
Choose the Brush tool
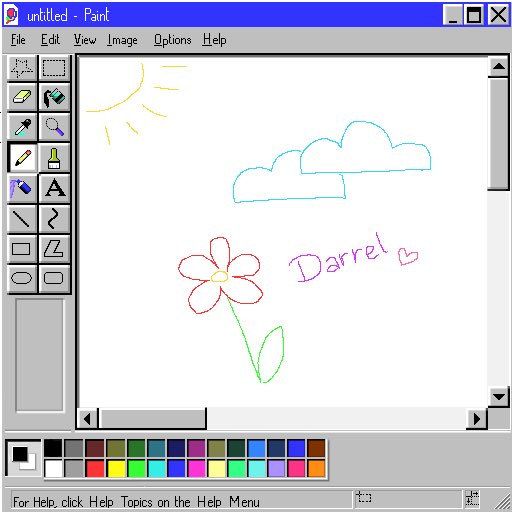coord(54,157)
